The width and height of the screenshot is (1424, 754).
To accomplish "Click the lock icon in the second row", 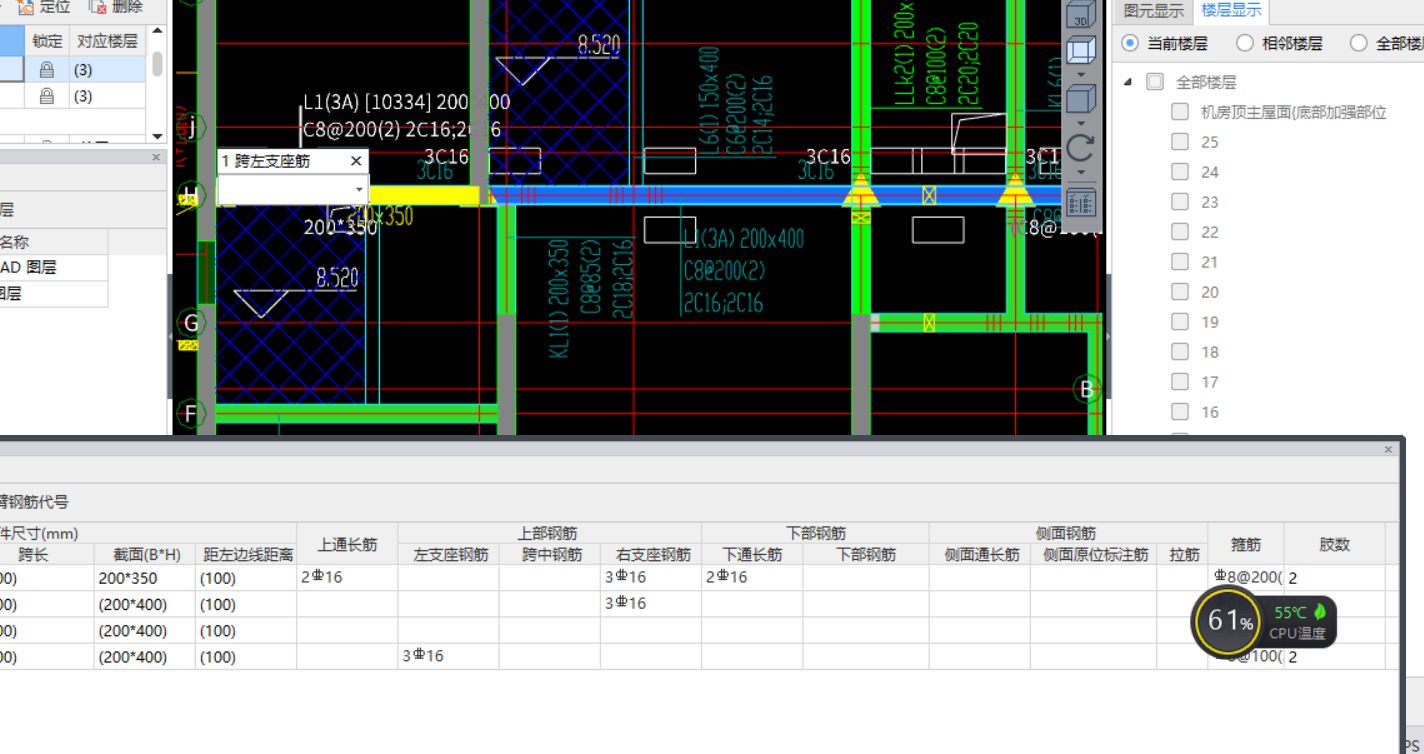I will 46,96.
